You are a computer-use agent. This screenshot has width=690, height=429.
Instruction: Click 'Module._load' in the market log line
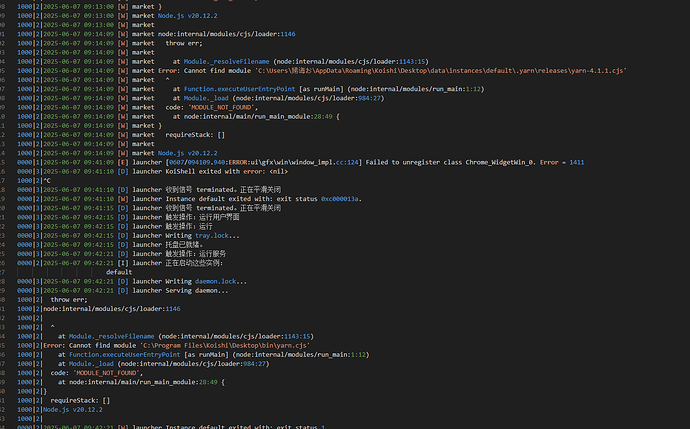tap(206, 98)
